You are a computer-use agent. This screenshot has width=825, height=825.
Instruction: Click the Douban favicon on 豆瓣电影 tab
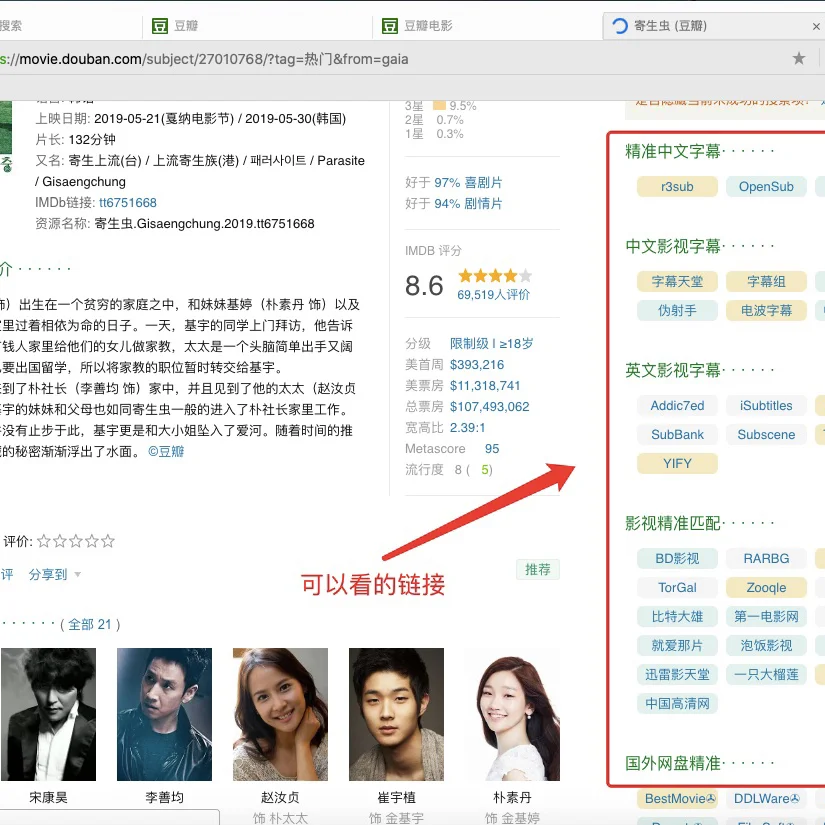click(x=390, y=26)
